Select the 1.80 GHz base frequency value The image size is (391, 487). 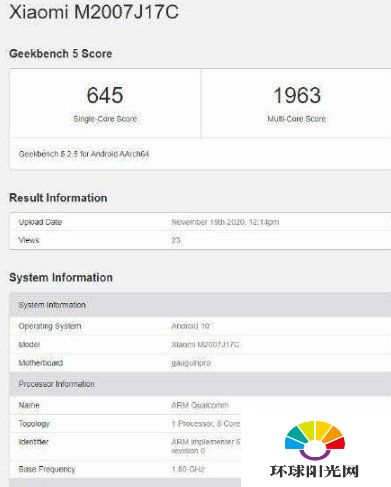(188, 469)
